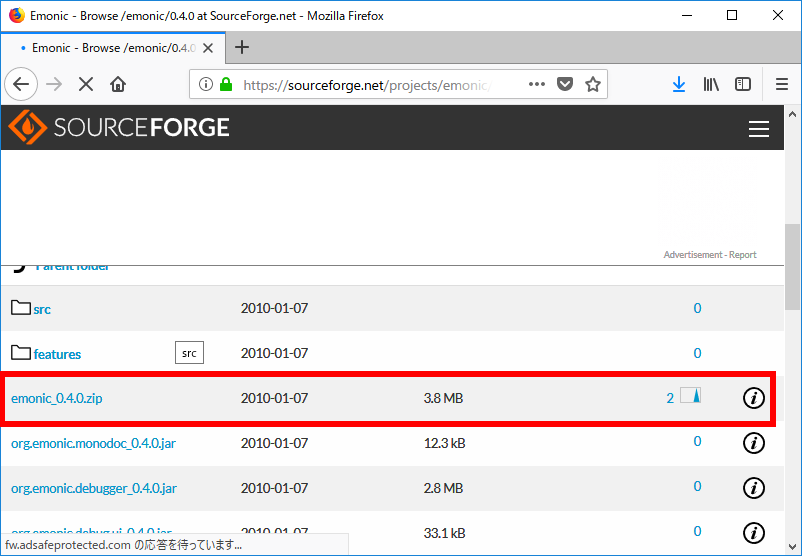
Task: Click the src row download count 0
Action: point(697,308)
